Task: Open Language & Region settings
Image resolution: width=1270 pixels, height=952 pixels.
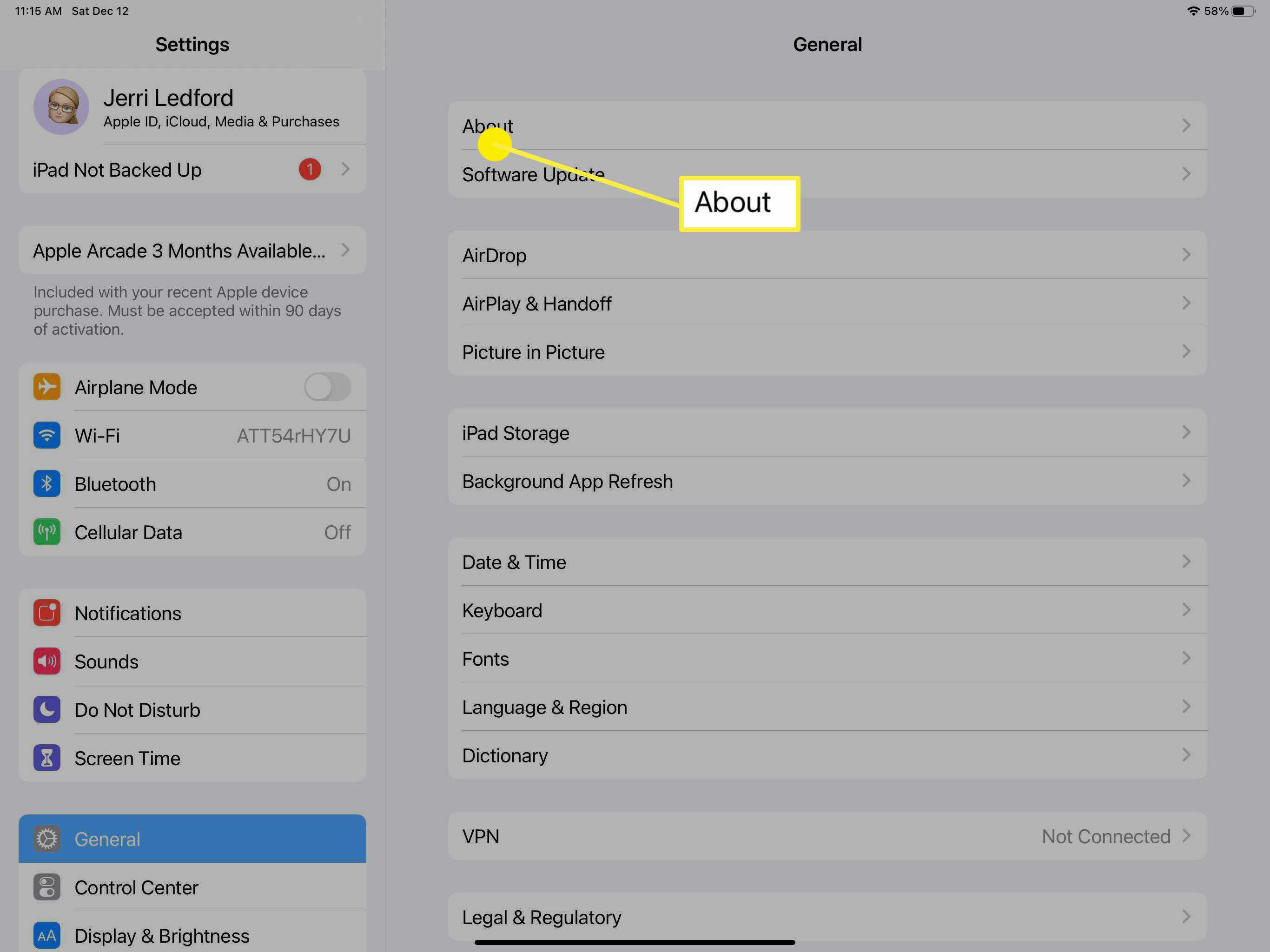Action: [x=827, y=706]
